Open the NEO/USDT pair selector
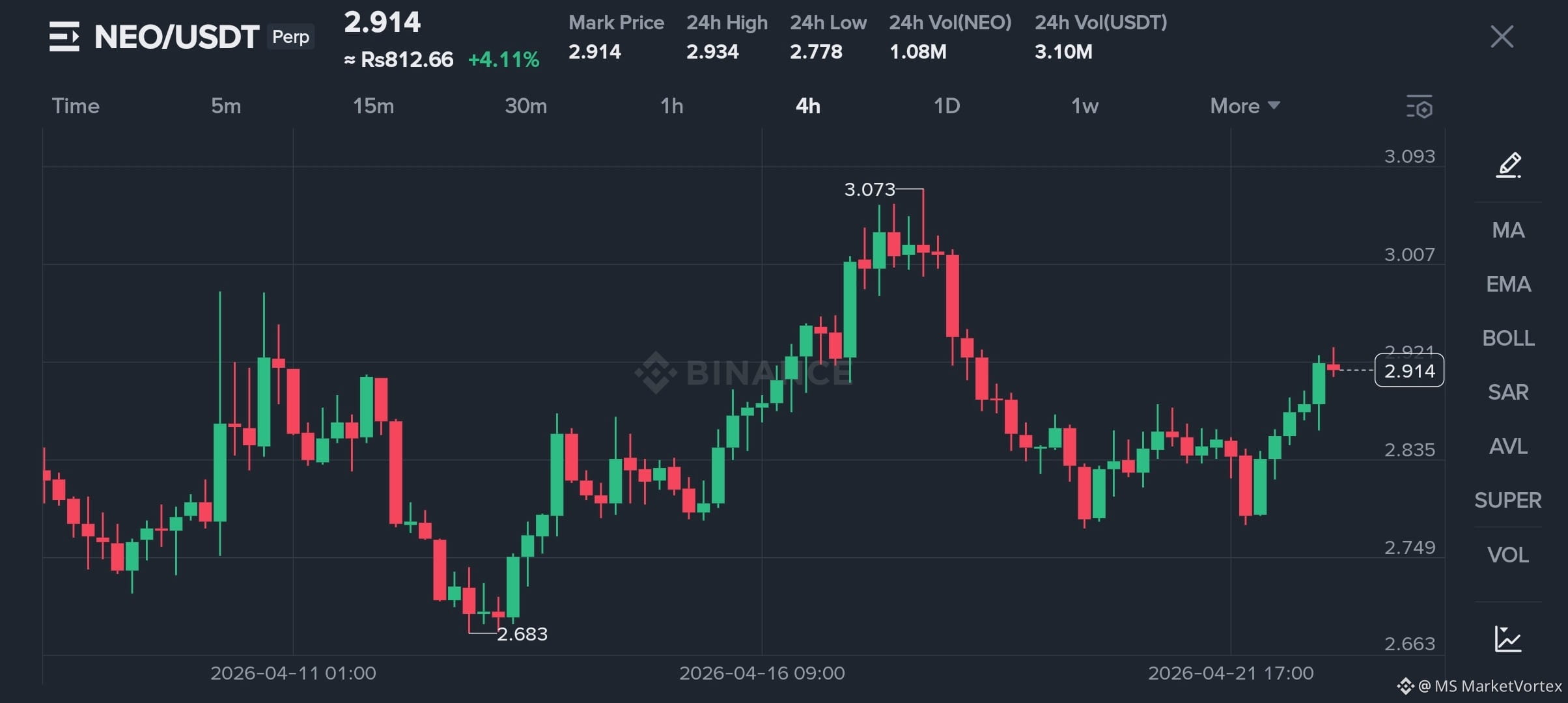The height and width of the screenshot is (703, 1568). point(177,36)
